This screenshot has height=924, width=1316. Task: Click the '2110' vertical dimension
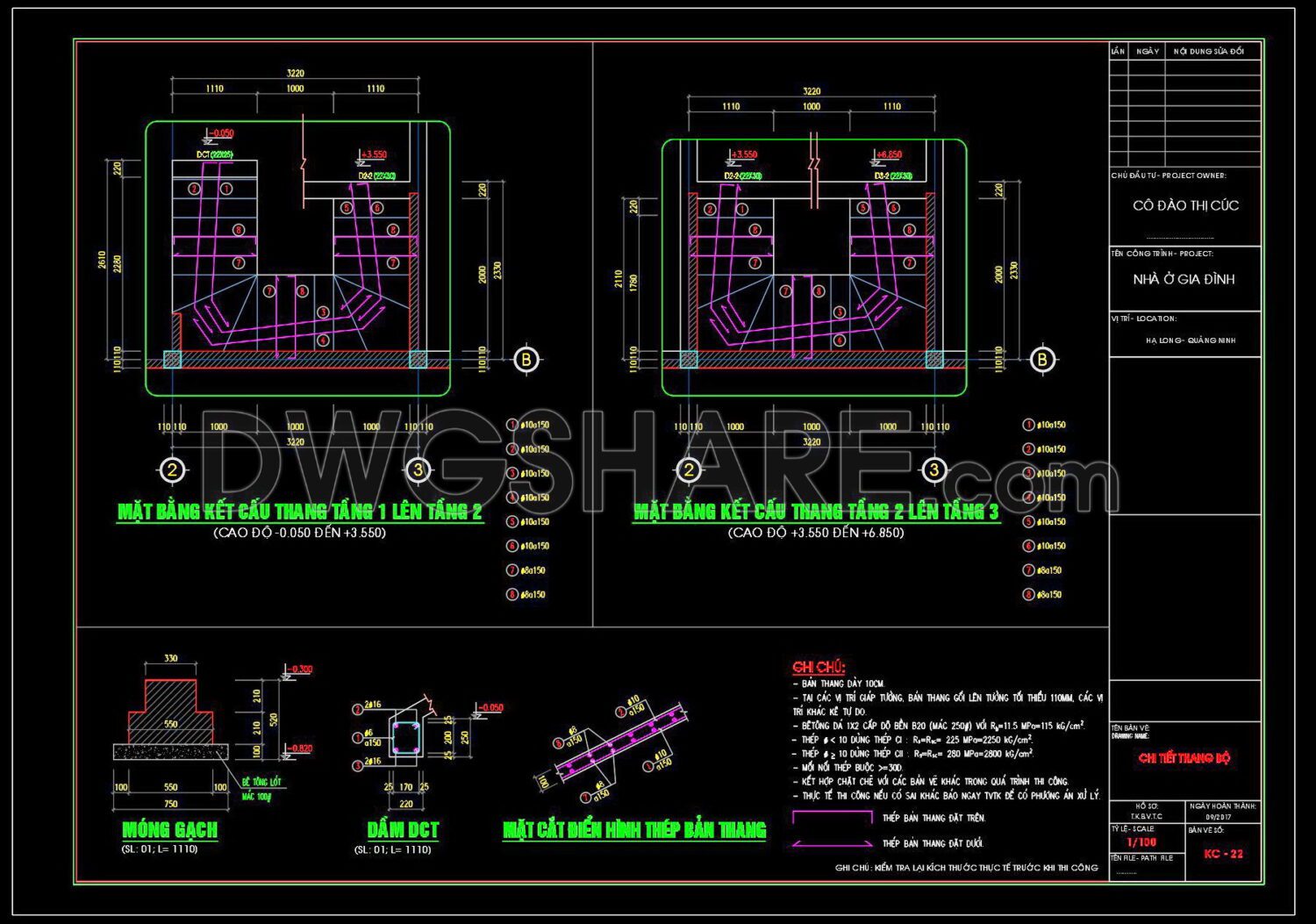619,279
